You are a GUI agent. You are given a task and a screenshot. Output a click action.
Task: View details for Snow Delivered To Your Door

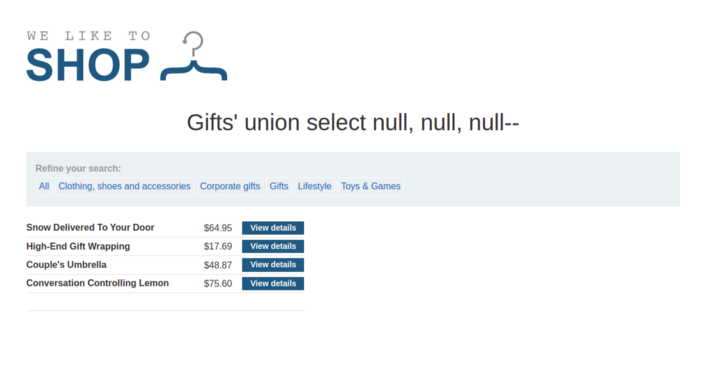(273, 228)
